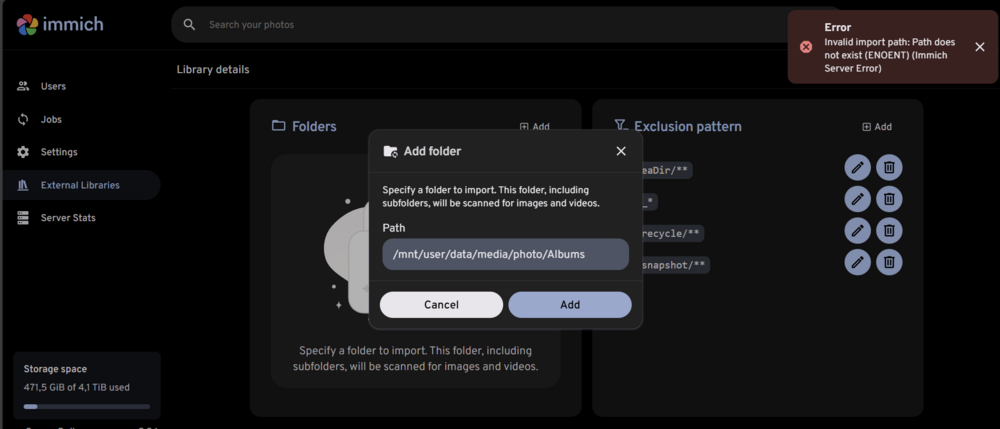
Task: Add a new exclusion pattern
Action: coord(877,127)
